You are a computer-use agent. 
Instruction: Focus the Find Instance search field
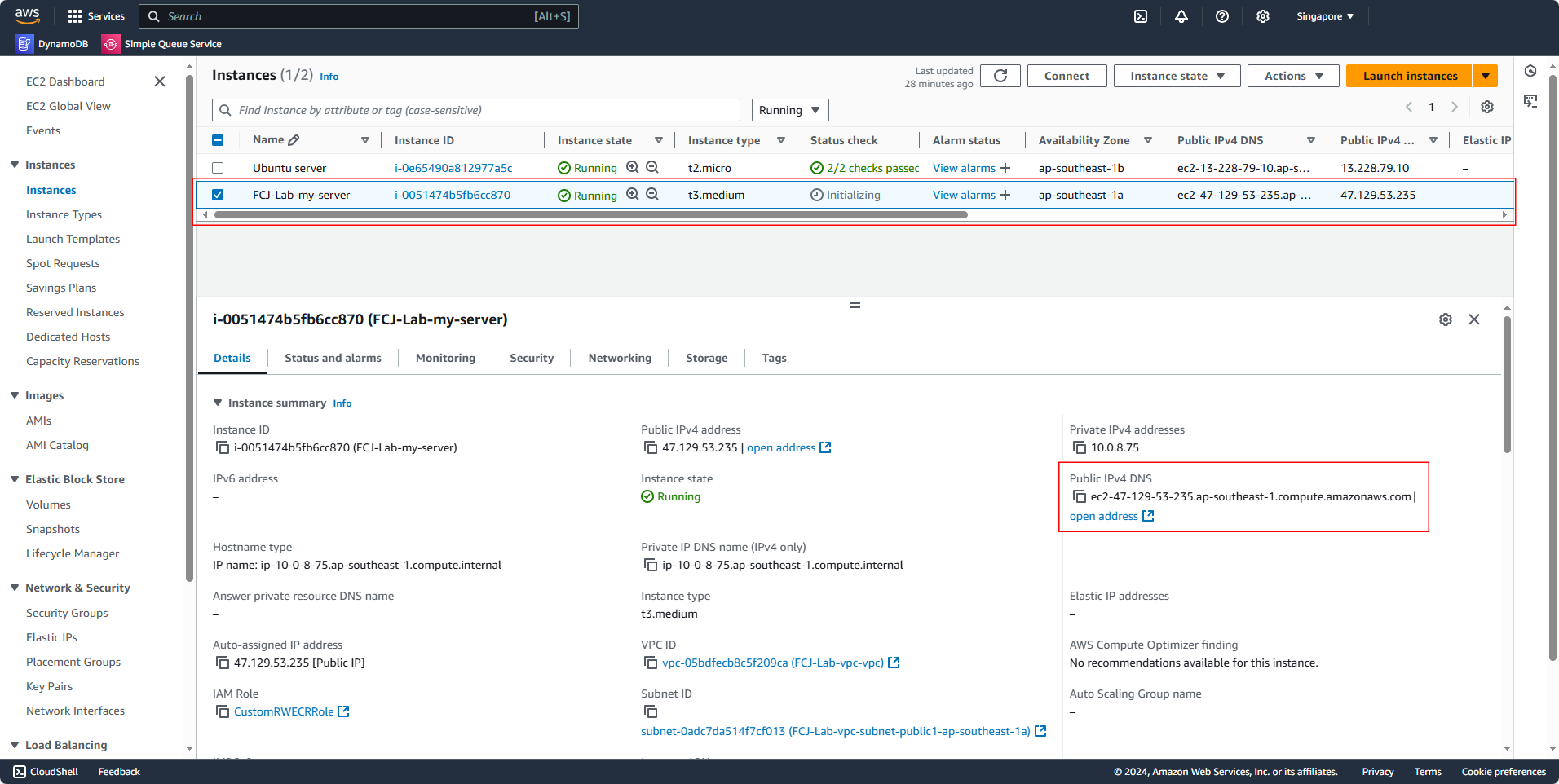pos(476,110)
